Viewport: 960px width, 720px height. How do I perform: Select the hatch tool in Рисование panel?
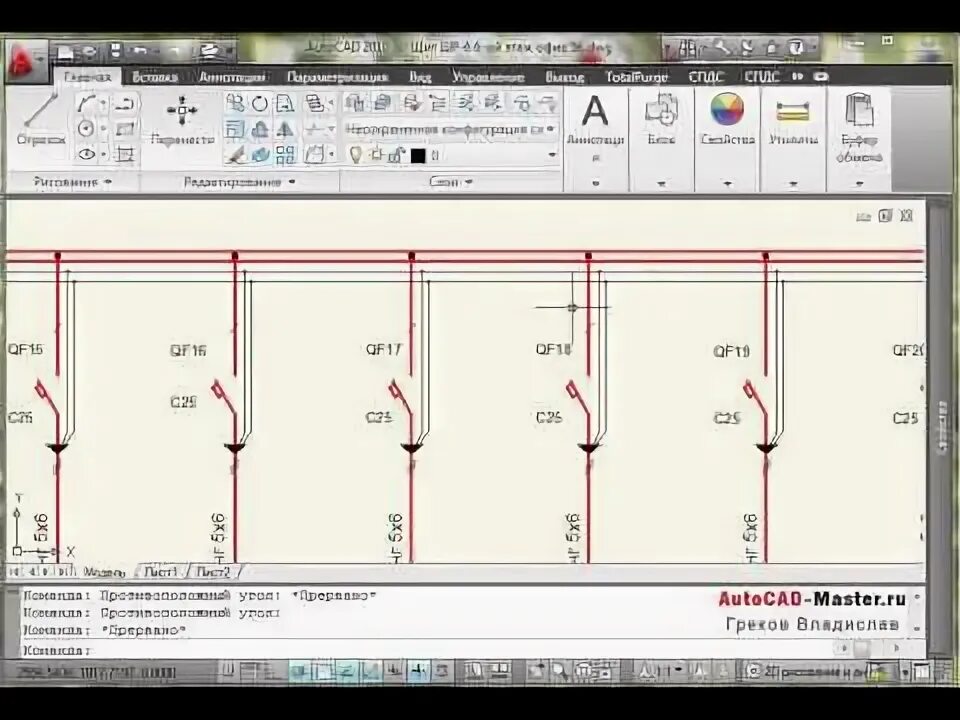pyautogui.click(x=125, y=154)
